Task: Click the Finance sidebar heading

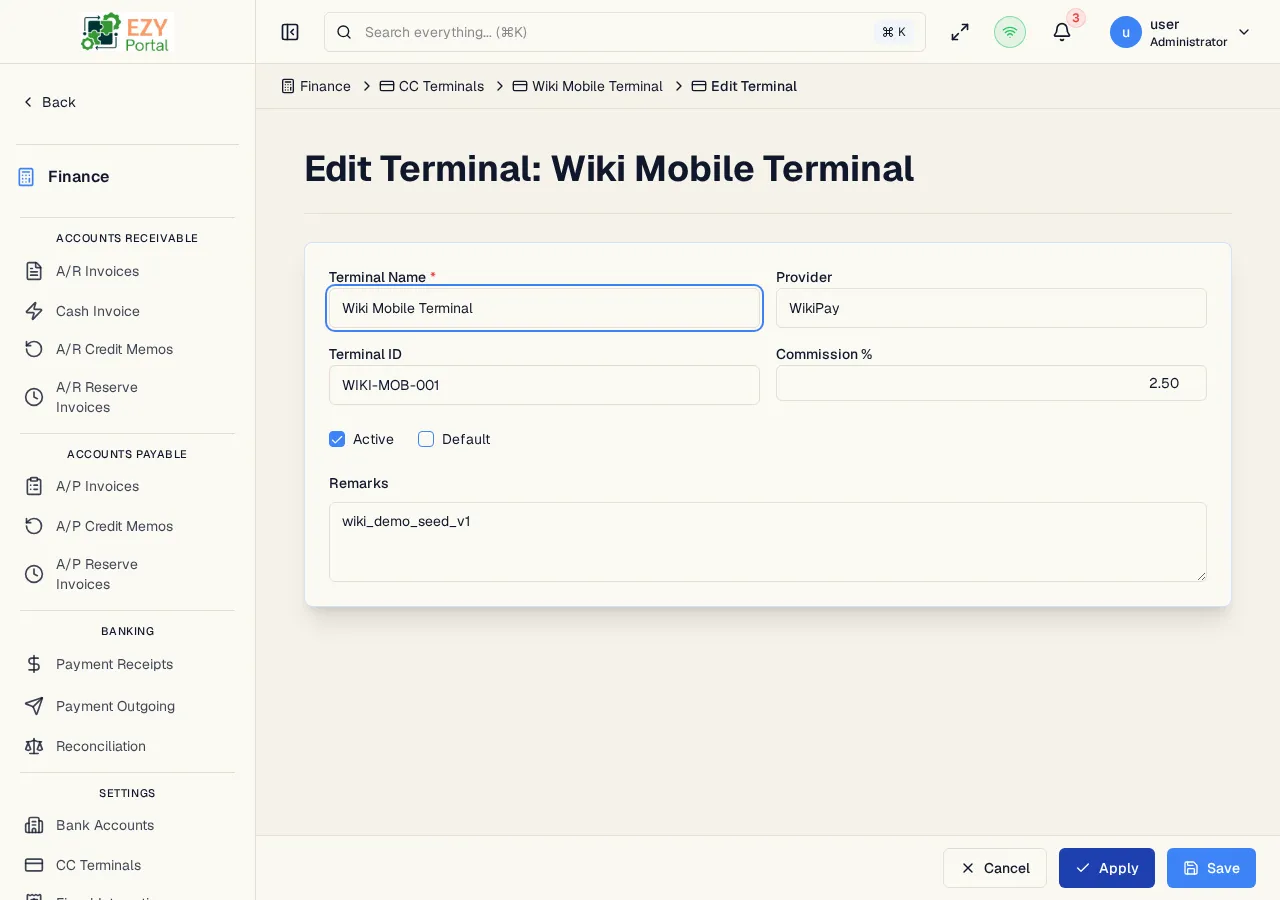Action: (78, 177)
